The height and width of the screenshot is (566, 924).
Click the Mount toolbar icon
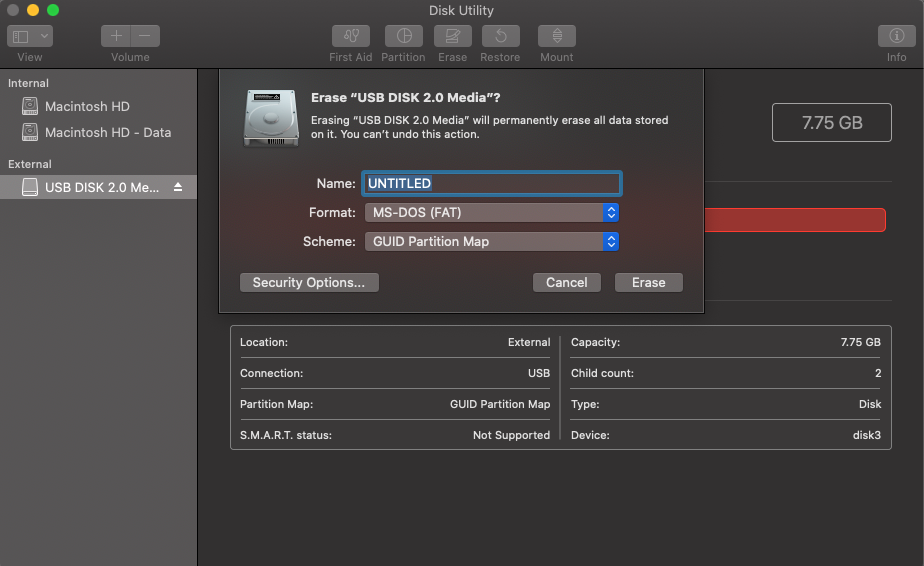[556, 36]
